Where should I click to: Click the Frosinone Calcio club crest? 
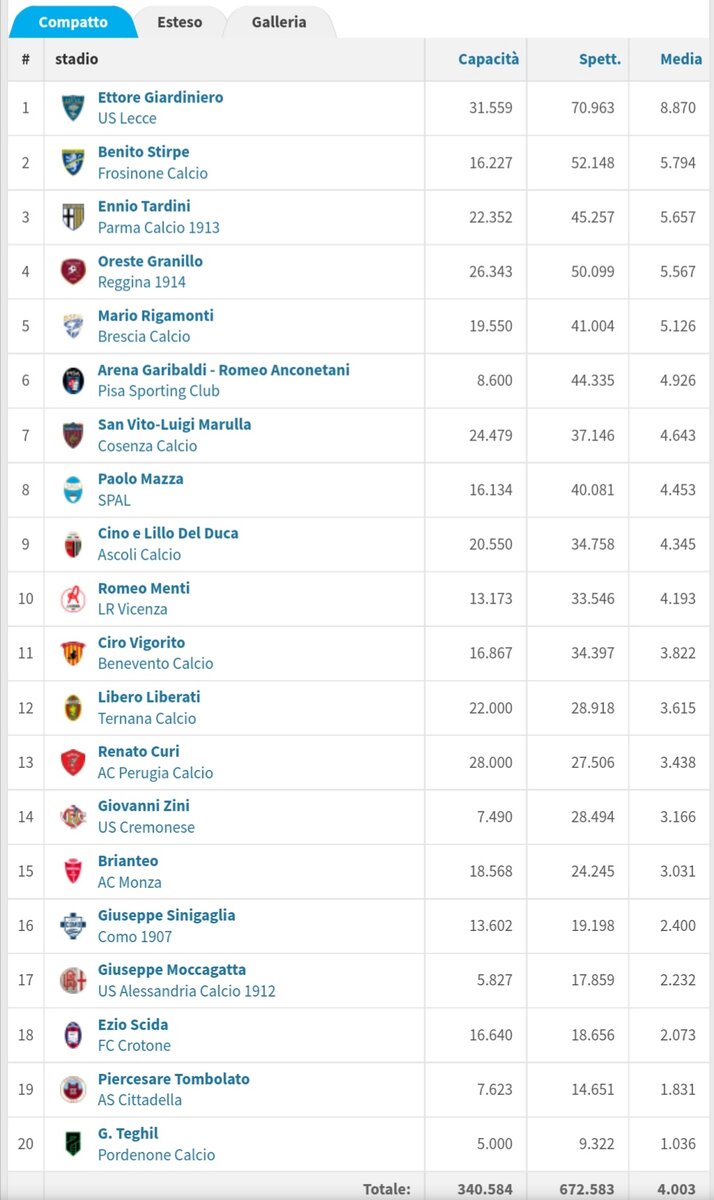click(x=73, y=162)
